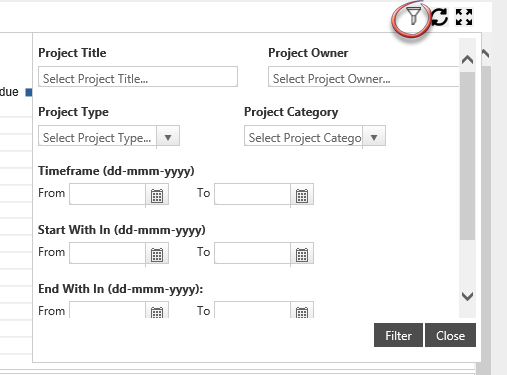Open calendar for Timeframe To date

(302, 195)
